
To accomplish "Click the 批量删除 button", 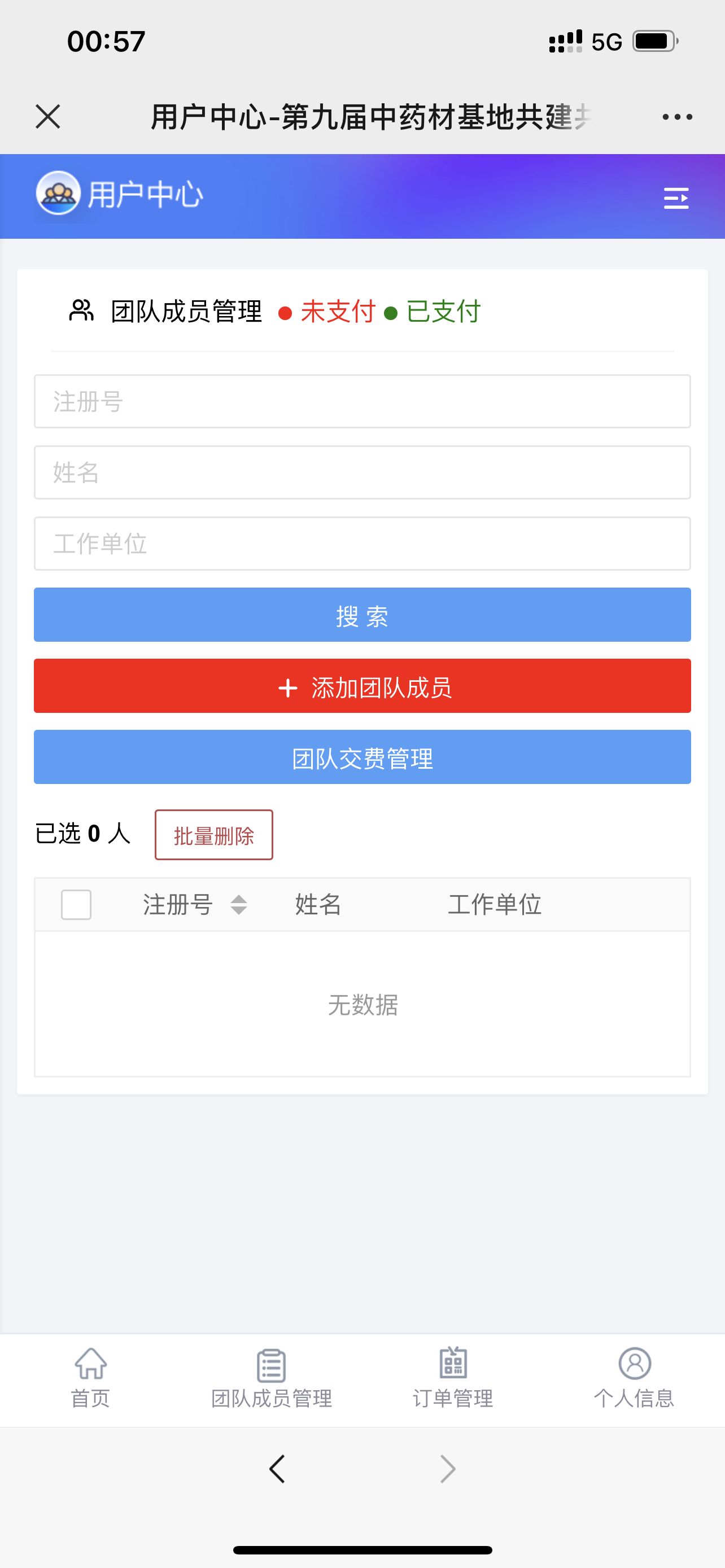I will (x=213, y=835).
